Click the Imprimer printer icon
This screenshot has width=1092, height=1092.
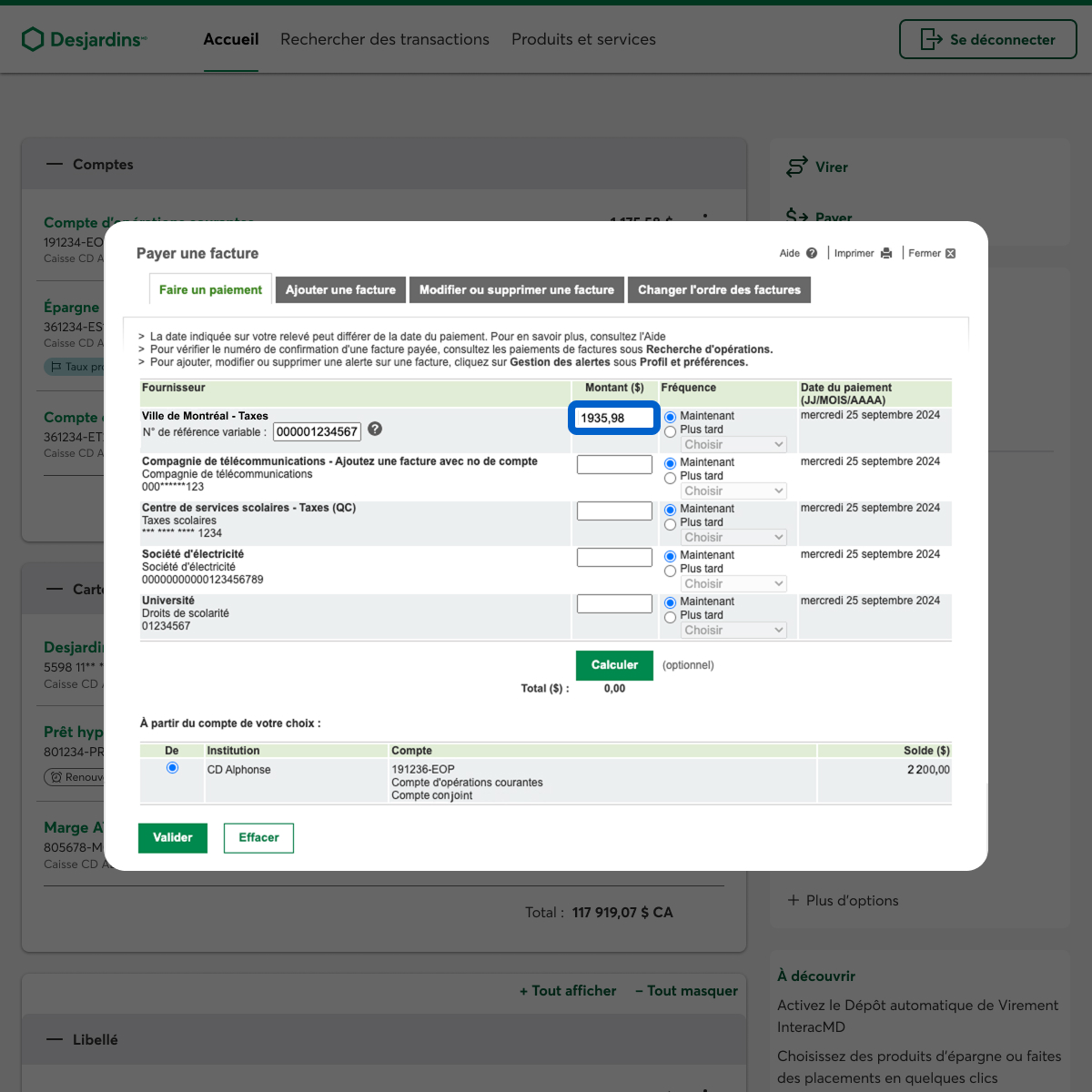click(x=886, y=254)
